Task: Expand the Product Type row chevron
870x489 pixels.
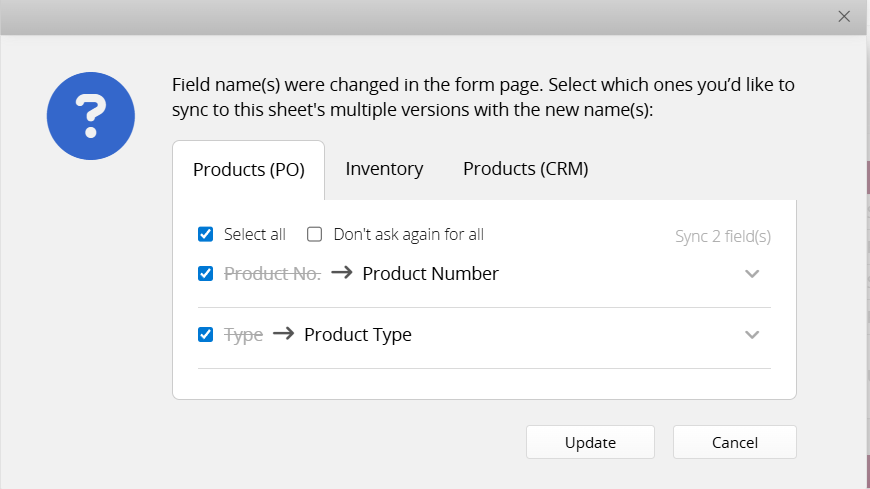Action: (752, 335)
